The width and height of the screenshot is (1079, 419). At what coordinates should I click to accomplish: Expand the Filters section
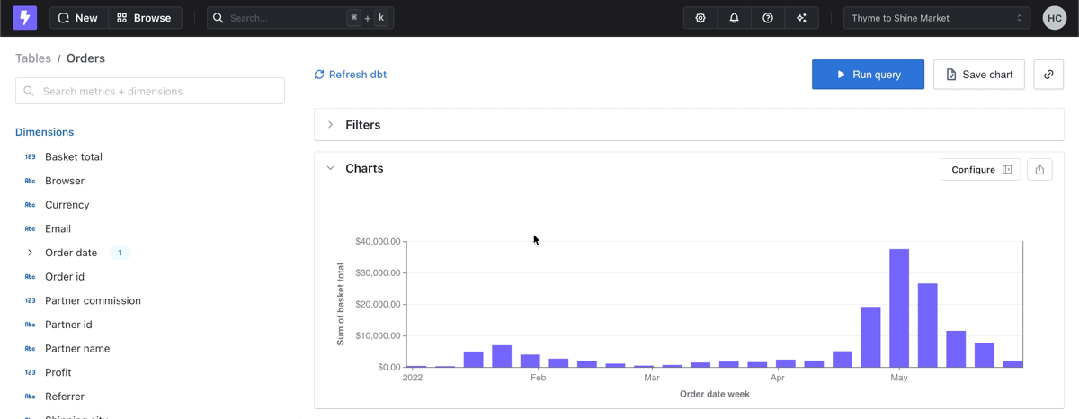(362, 125)
